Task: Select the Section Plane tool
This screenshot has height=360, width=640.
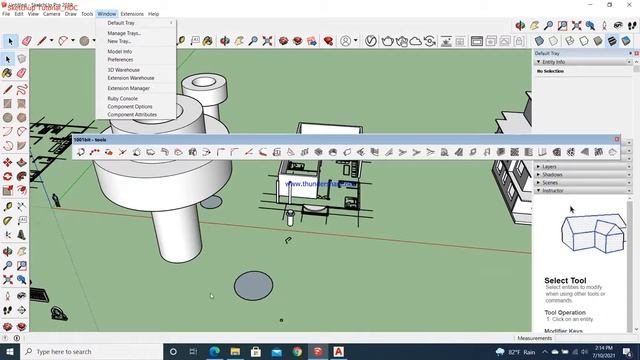Action: (22, 310)
